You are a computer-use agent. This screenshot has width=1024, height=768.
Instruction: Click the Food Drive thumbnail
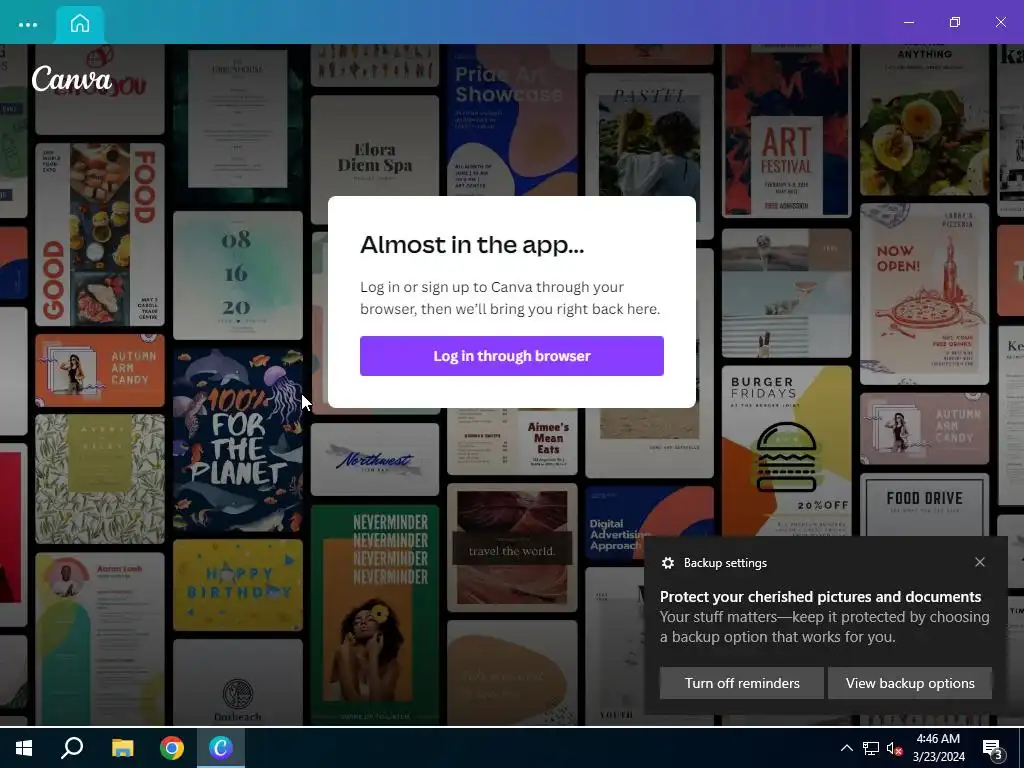(924, 504)
